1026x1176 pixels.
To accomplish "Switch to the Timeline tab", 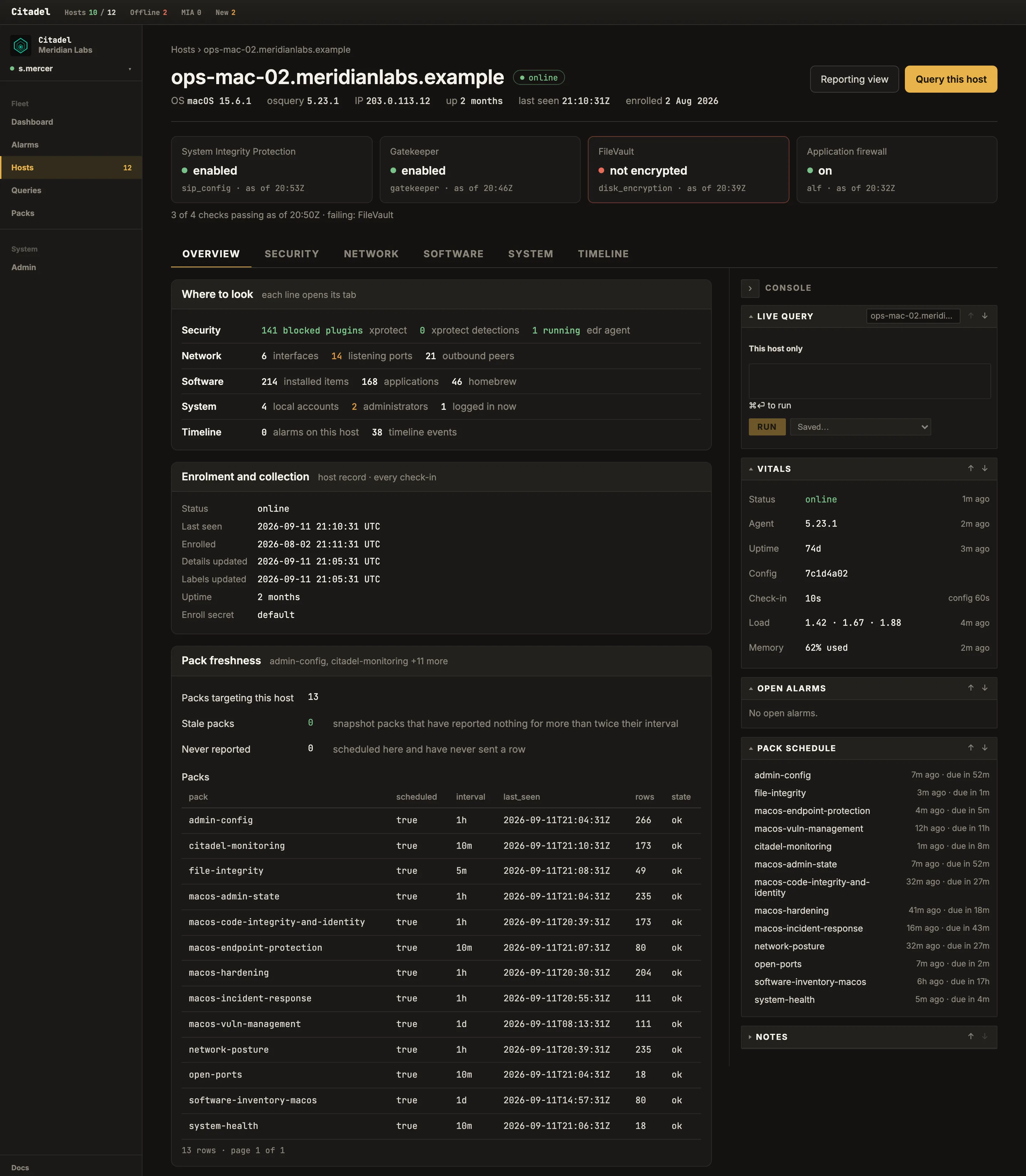I will coord(603,254).
